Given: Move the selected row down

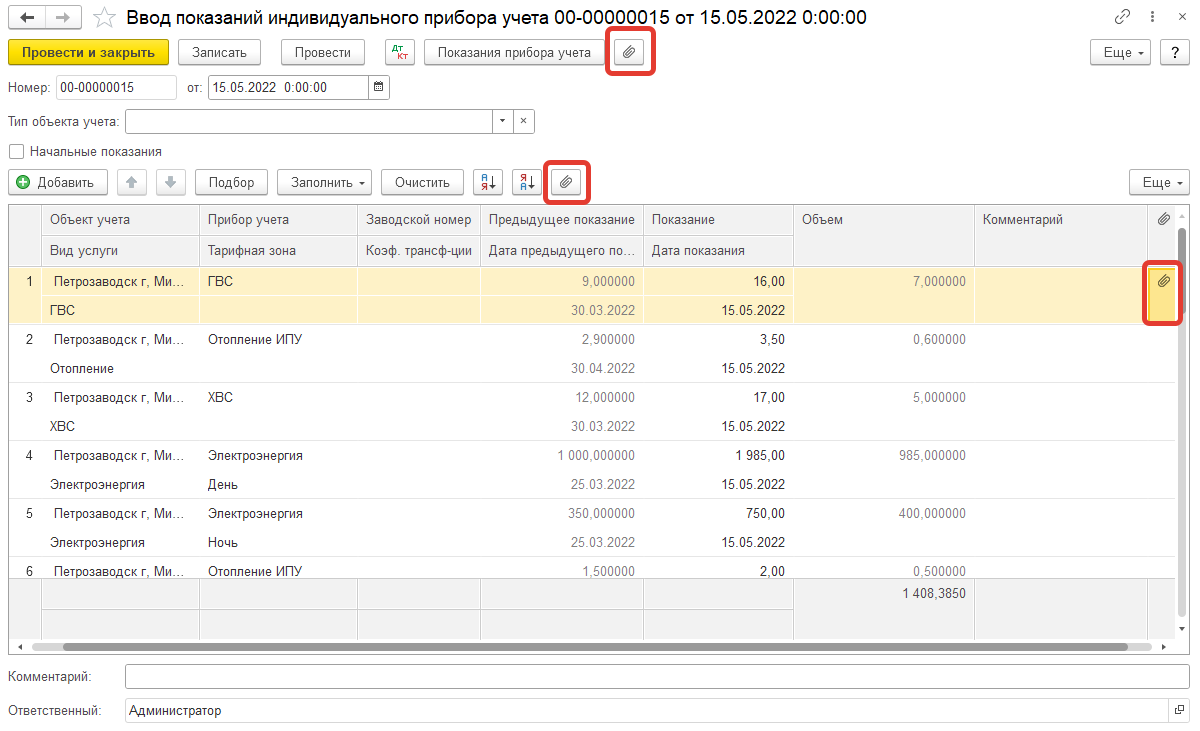Looking at the screenshot, I should pos(170,182).
